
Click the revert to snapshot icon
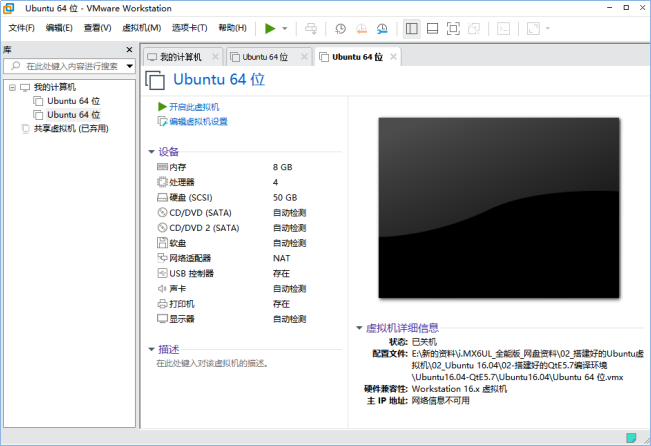click(x=361, y=28)
